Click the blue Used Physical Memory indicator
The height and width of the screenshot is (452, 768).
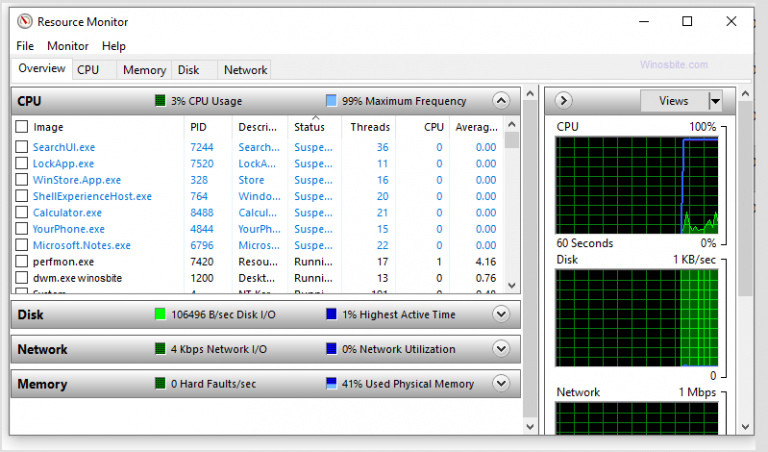tap(331, 384)
